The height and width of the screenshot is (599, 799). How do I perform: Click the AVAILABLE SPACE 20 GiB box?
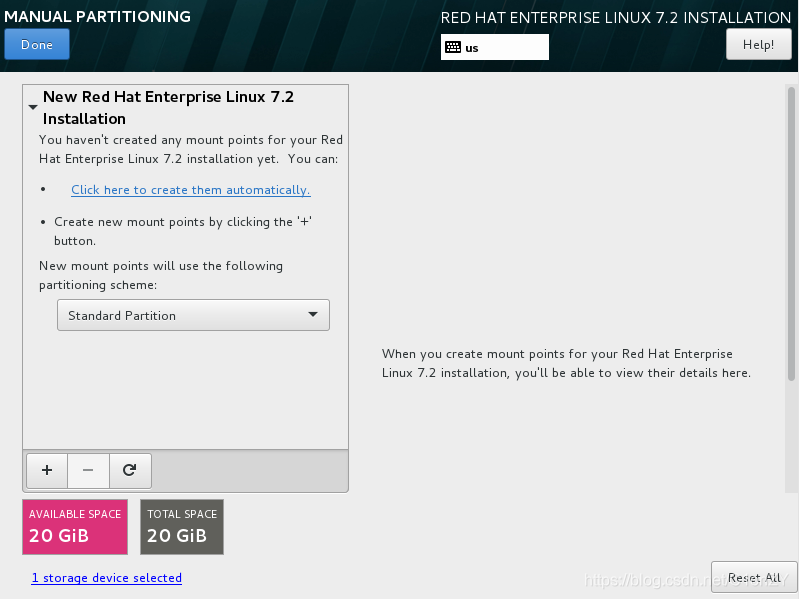point(75,527)
